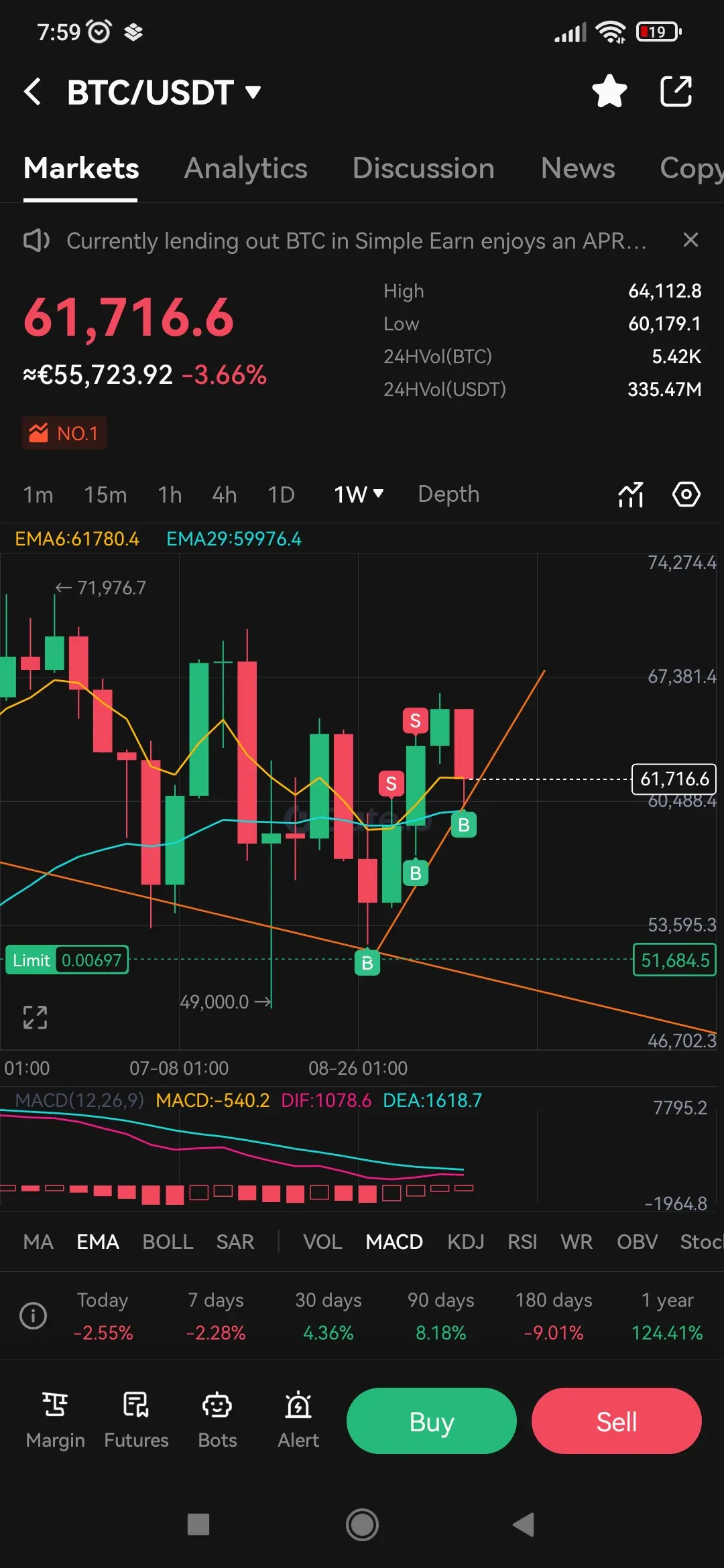This screenshot has height=1568, width=724.
Task: Tap the 180 days -9.01% value
Action: point(554,1333)
